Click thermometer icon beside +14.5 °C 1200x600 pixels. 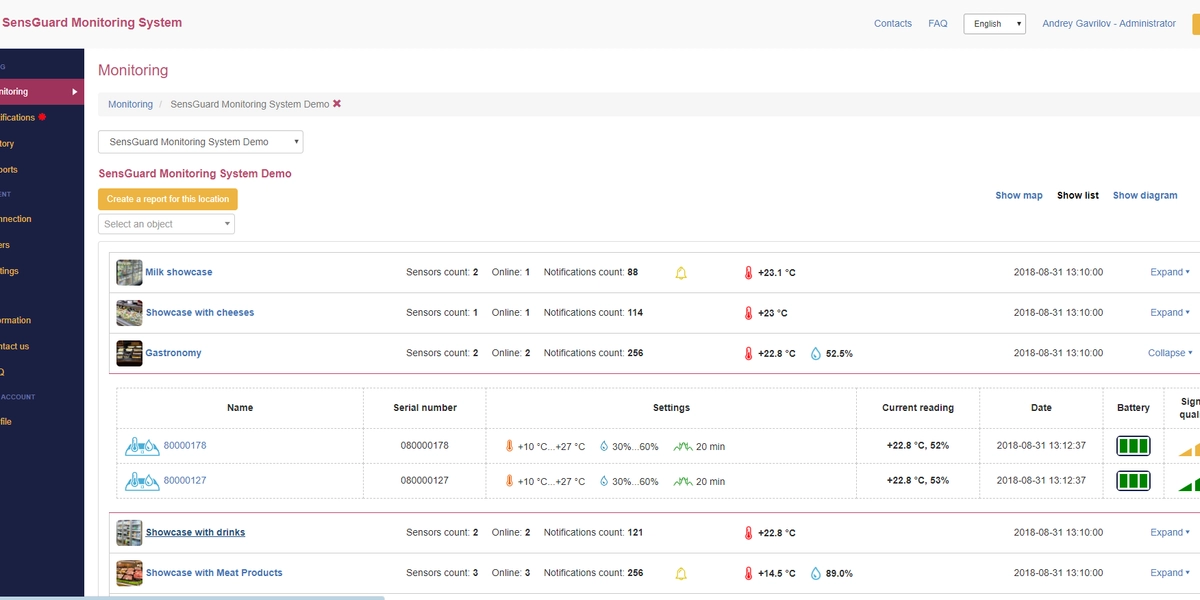748,573
